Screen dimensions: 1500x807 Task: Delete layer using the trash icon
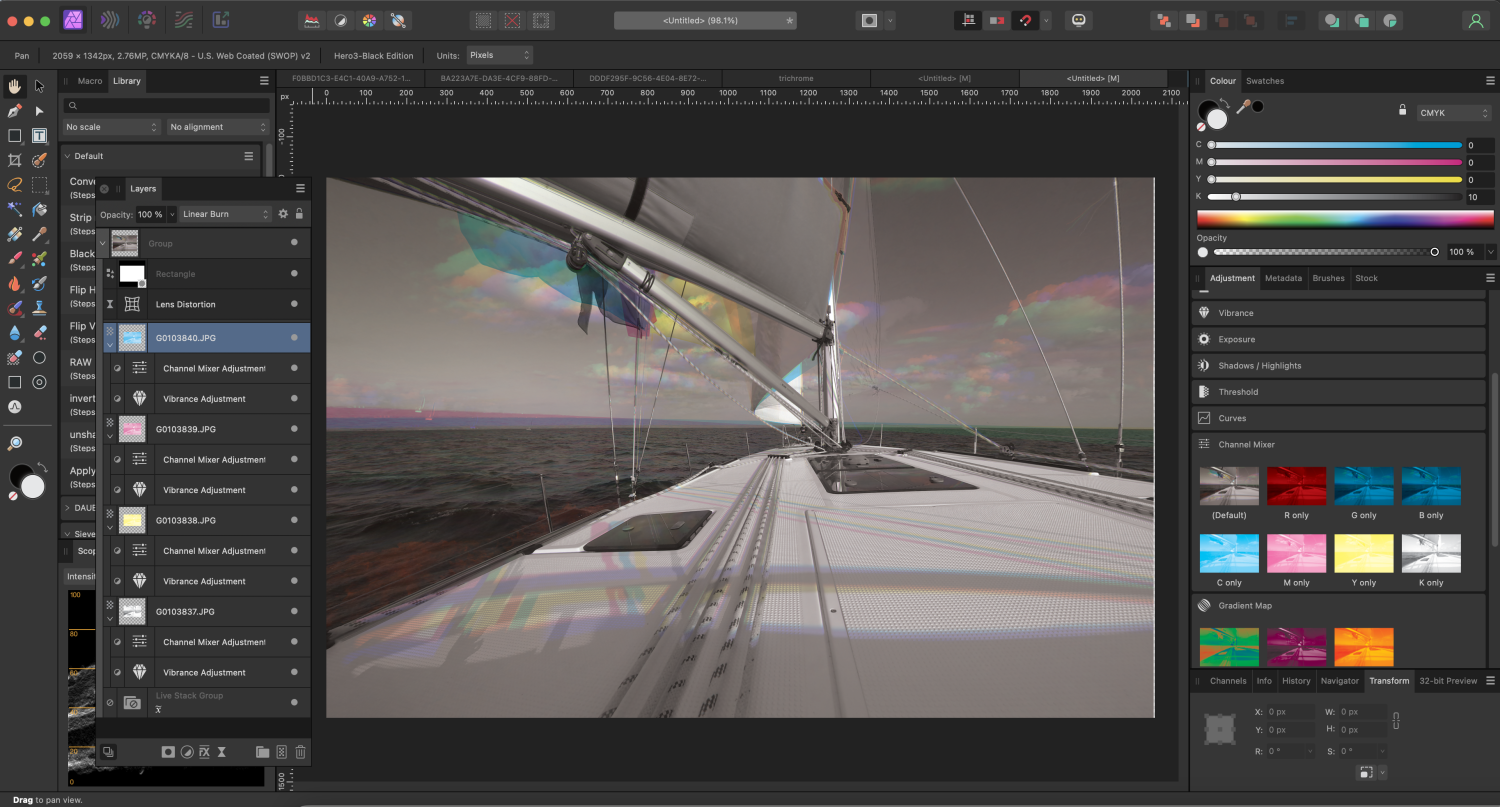[300, 752]
